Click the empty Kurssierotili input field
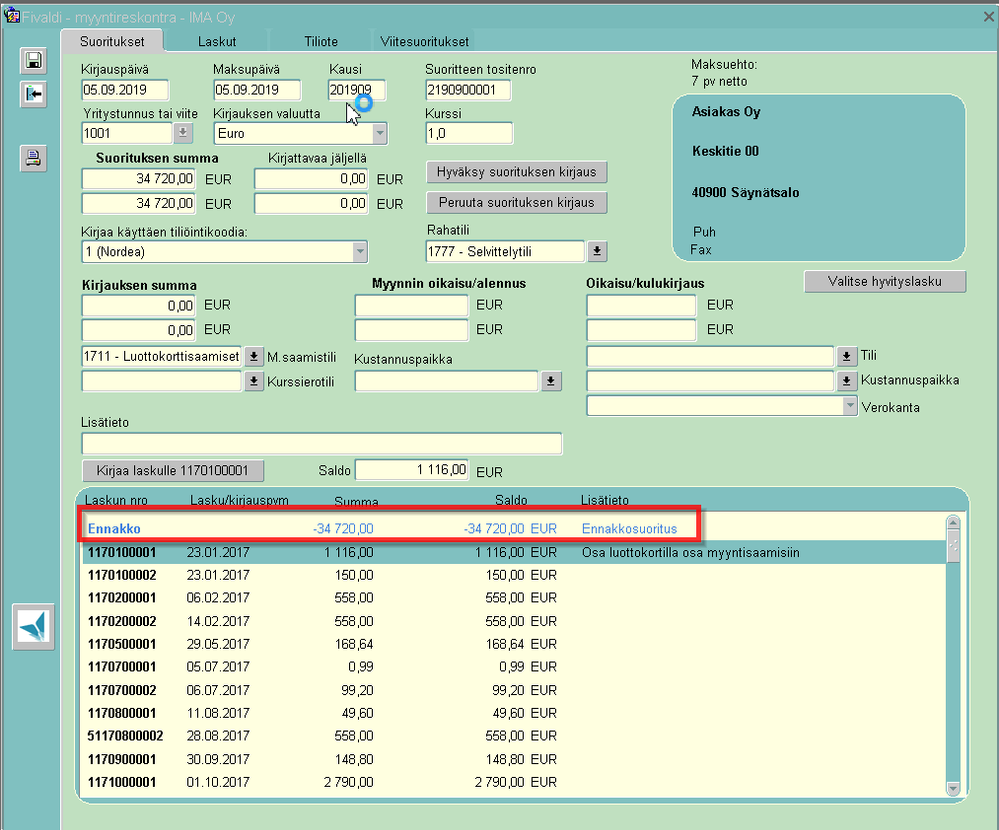Screen dimensions: 999x830 click(162, 382)
